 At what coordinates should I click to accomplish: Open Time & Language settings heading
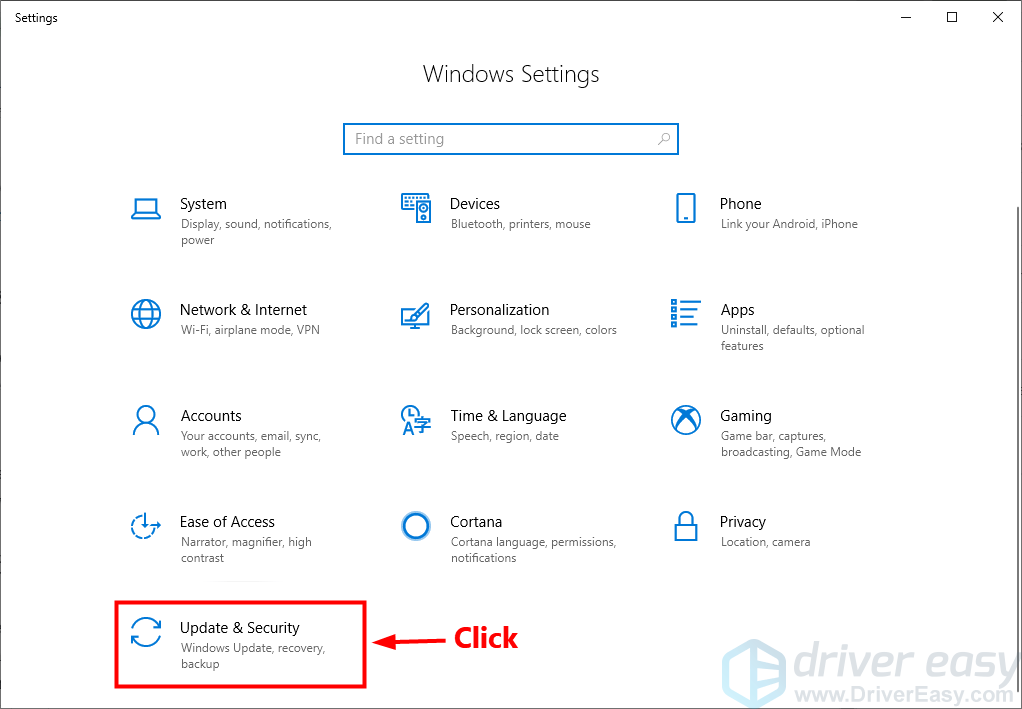click(508, 416)
